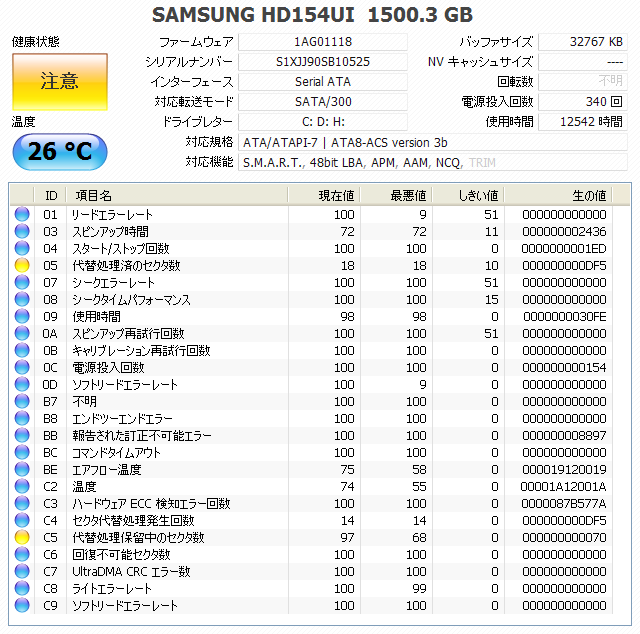Click blue status orb for ID BE row
This screenshot has height=634, width=640.
pos(22,469)
